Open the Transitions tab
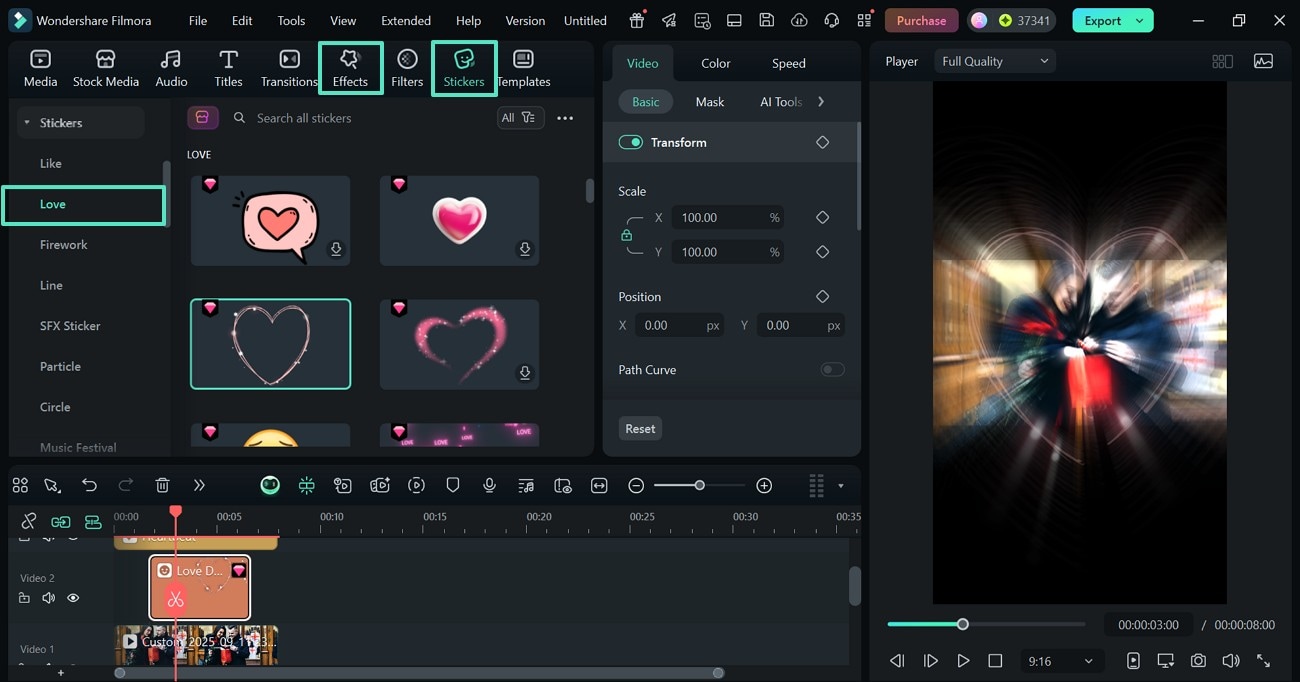 coord(289,68)
